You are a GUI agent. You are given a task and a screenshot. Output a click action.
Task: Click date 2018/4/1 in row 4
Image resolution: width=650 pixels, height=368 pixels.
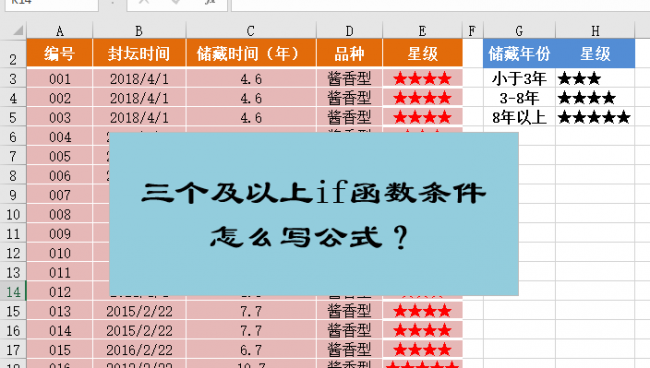coord(139,98)
